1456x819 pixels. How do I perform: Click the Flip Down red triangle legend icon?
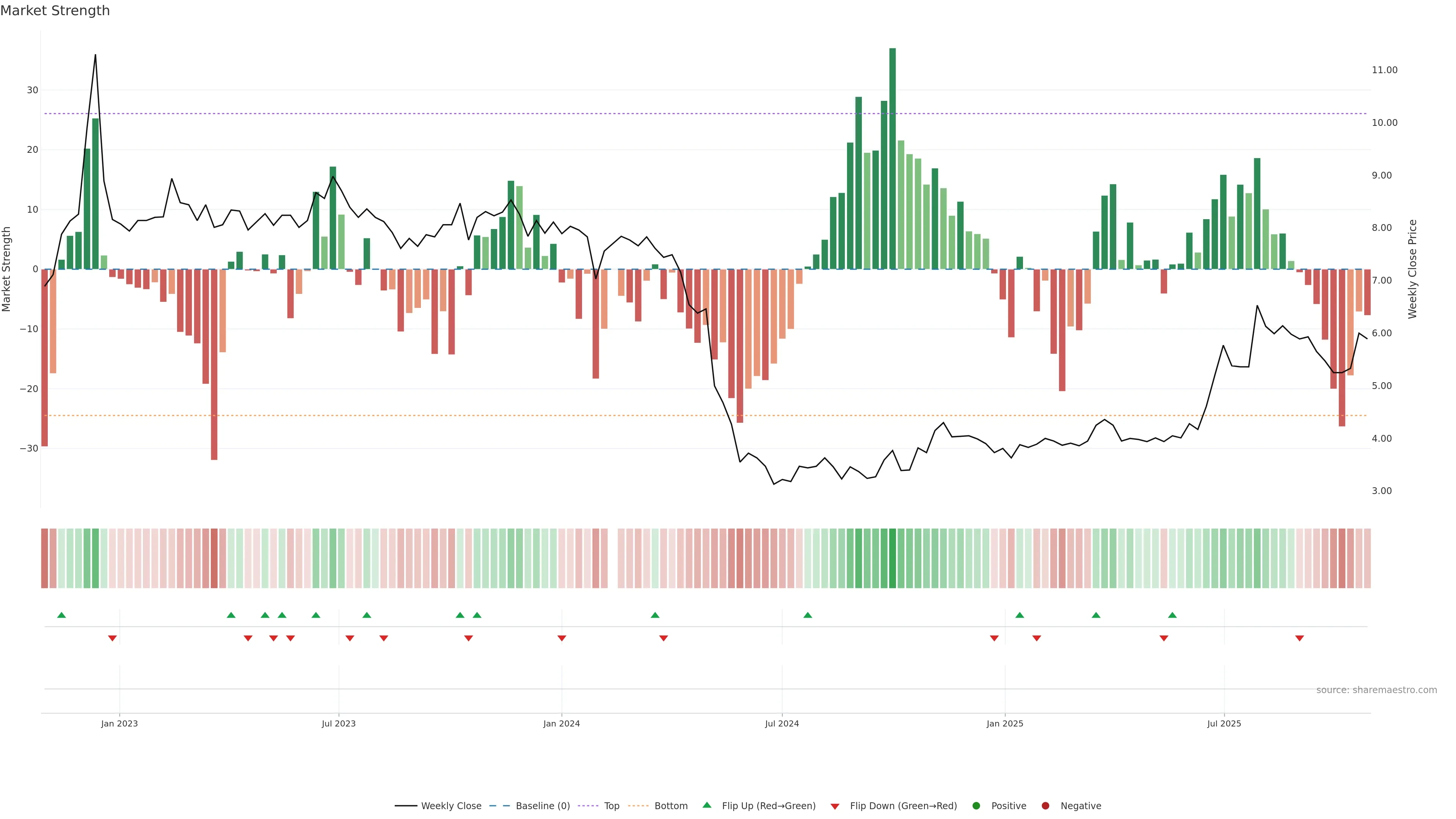click(835, 806)
